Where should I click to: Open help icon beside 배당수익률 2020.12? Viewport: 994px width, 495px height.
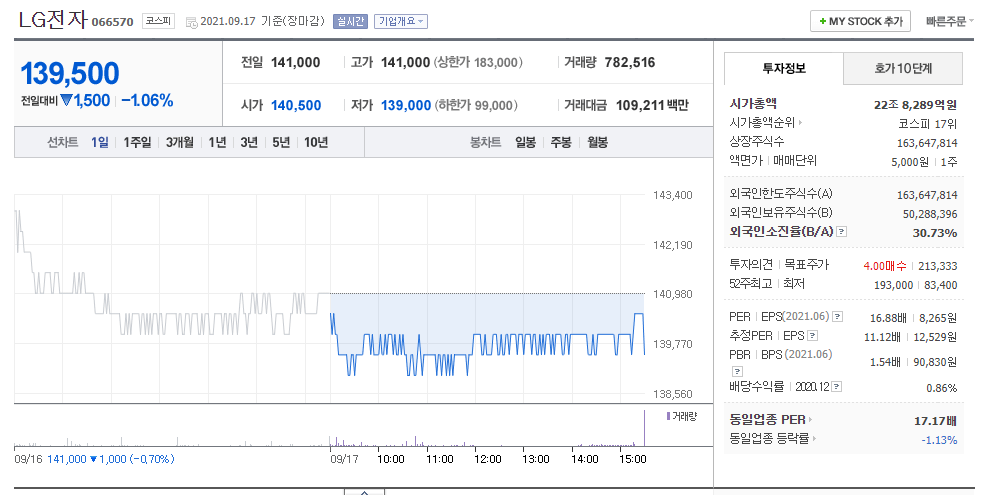837,387
